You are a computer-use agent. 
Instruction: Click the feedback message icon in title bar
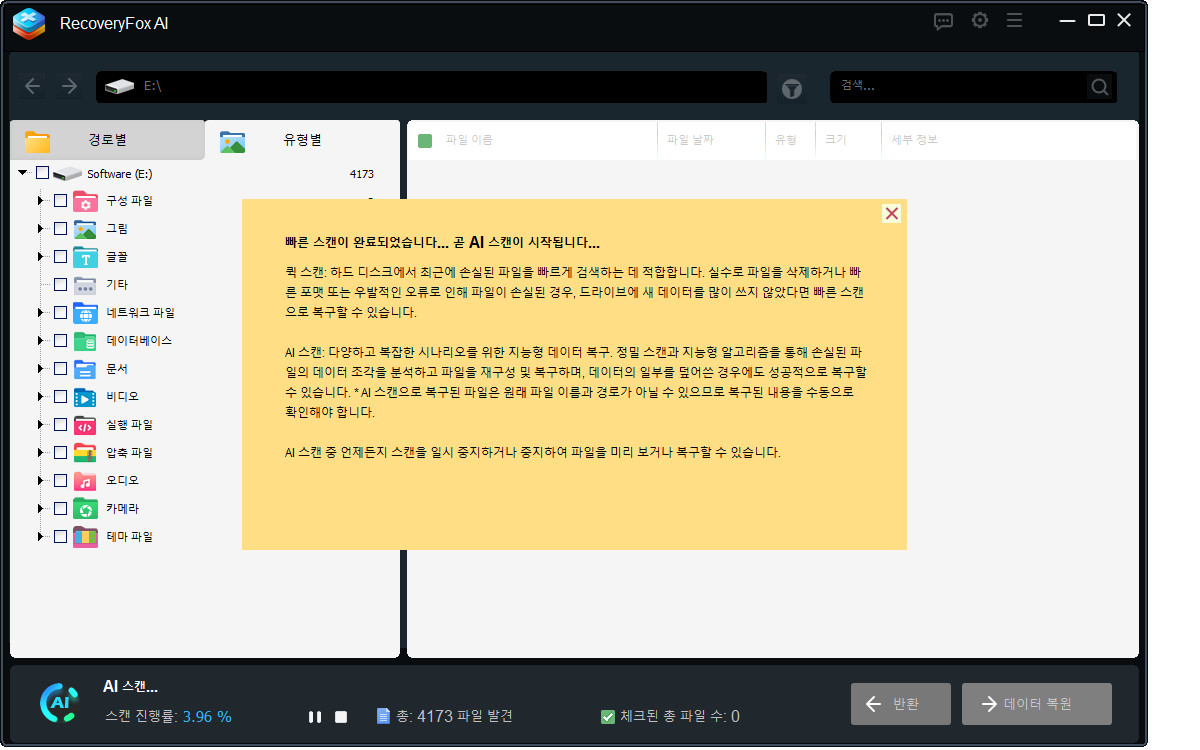pos(943,20)
